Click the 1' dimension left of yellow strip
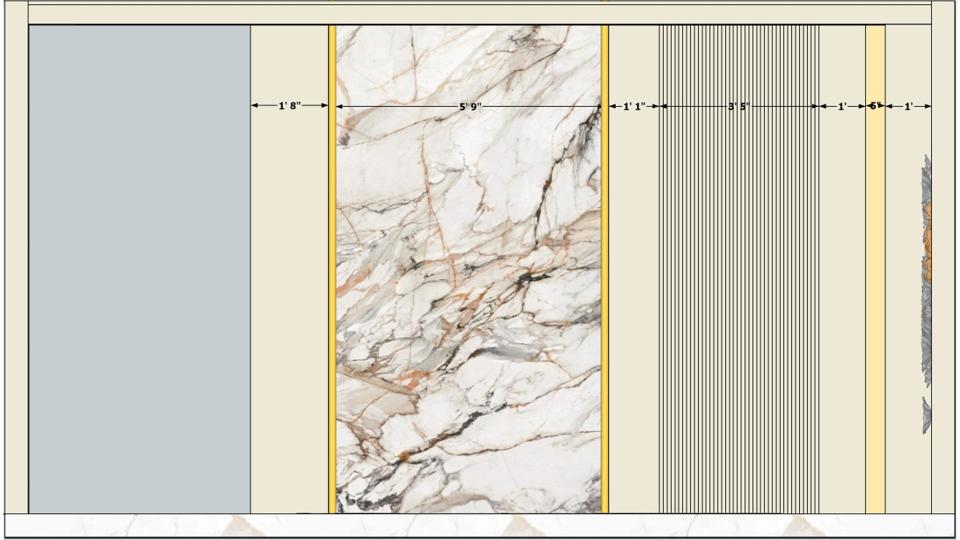960x540 pixels. 842,106
